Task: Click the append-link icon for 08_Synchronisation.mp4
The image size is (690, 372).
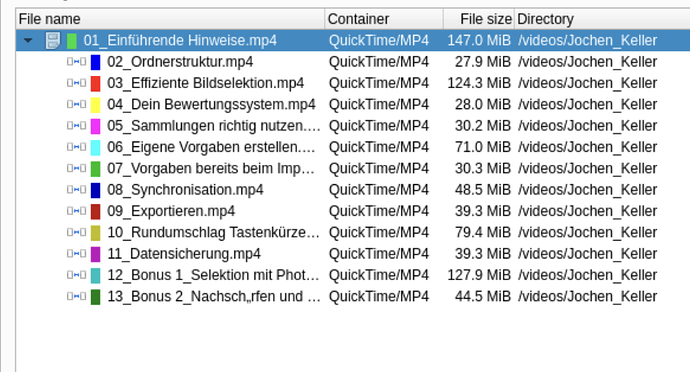Action: (77, 190)
